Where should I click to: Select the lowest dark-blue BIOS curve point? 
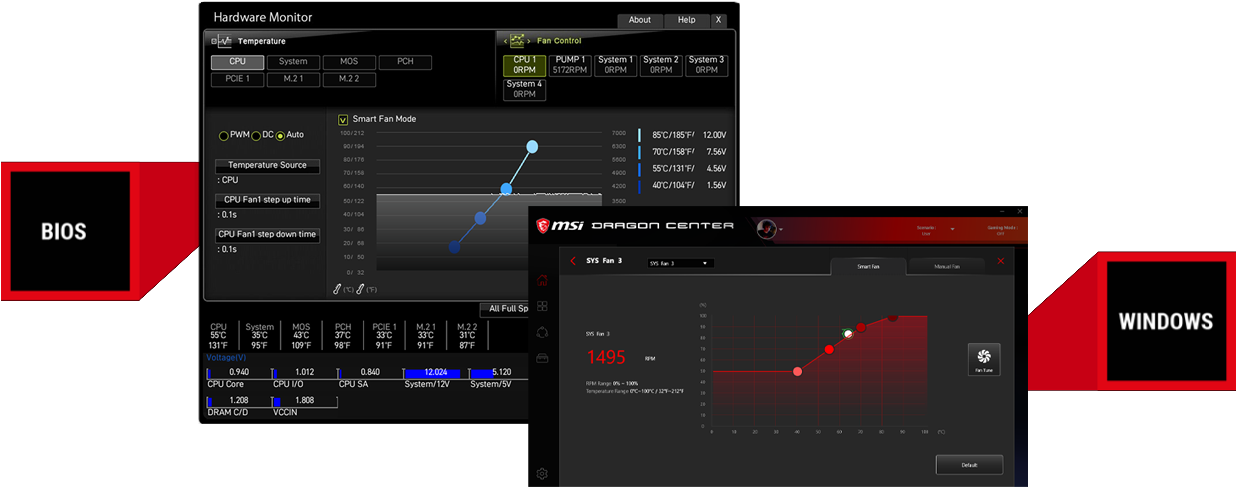pyautogui.click(x=455, y=247)
